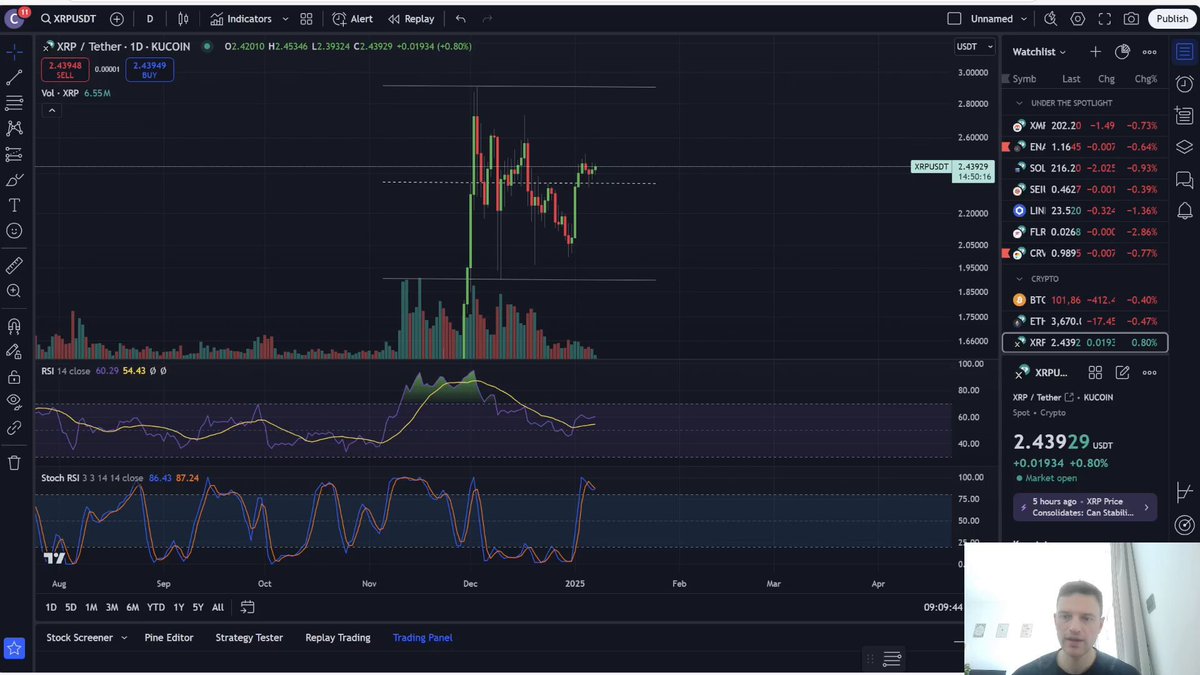
Task: Collapse the indicator legend arrow under Vol
Action: coord(51,110)
